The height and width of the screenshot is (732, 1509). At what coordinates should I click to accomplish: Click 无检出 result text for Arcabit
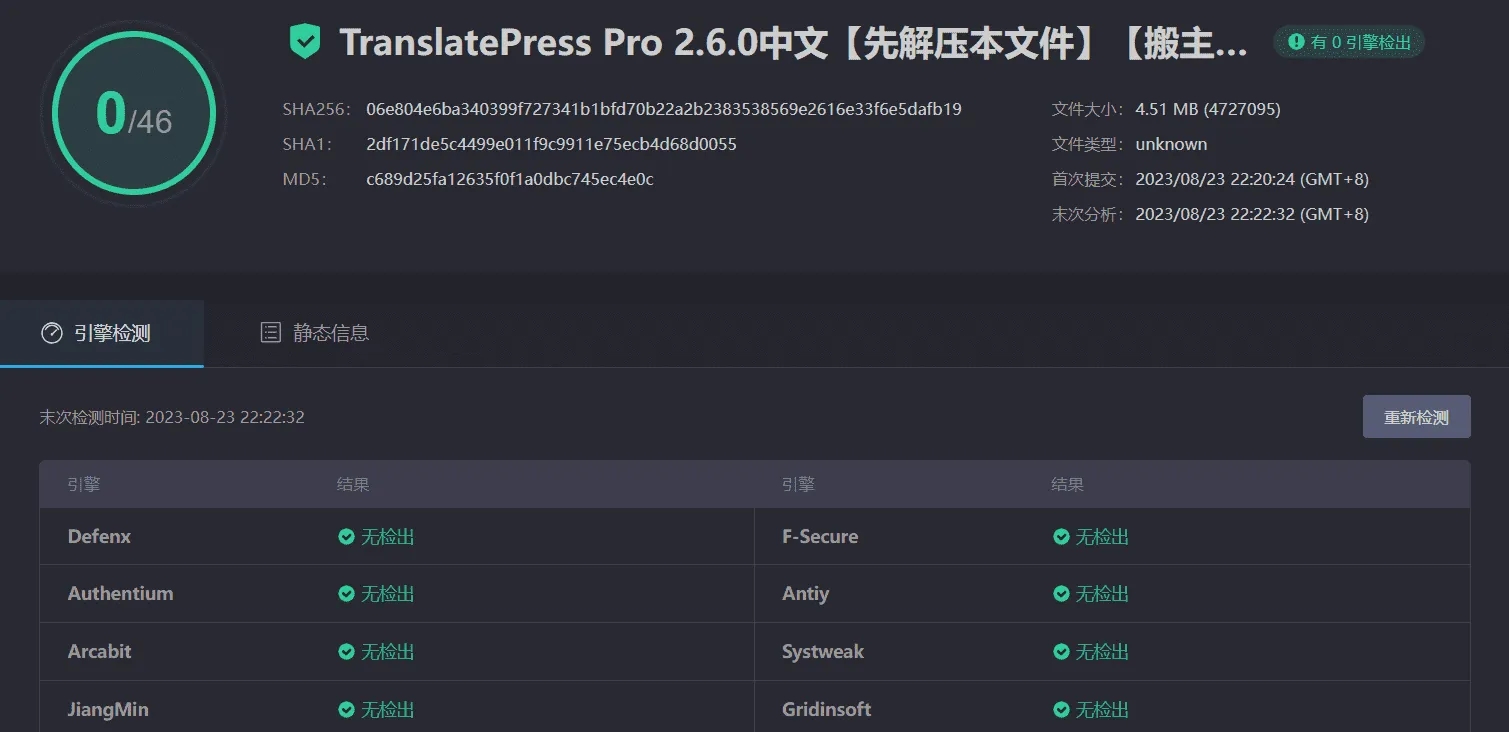tap(387, 652)
